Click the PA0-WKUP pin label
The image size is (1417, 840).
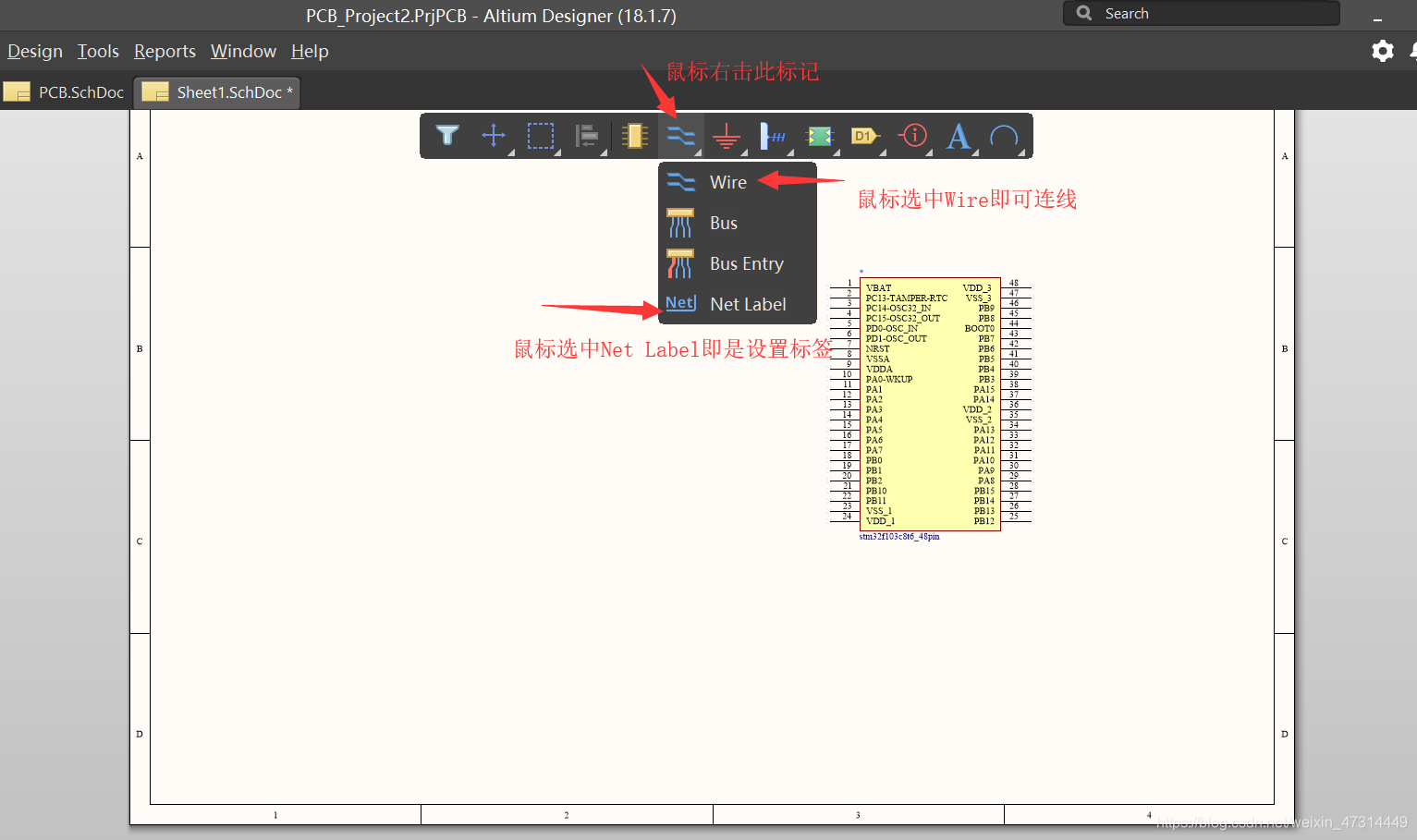click(889, 380)
